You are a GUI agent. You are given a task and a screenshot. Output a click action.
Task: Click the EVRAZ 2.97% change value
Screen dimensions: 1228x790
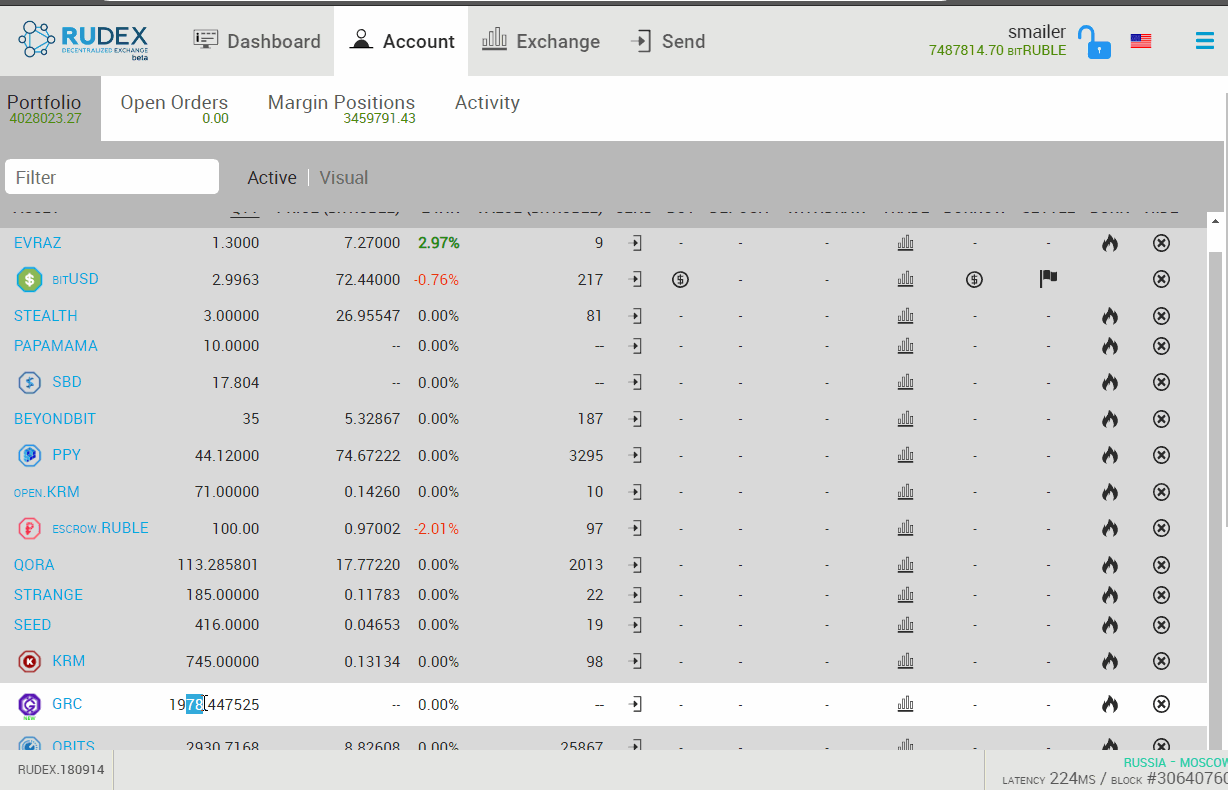point(439,243)
